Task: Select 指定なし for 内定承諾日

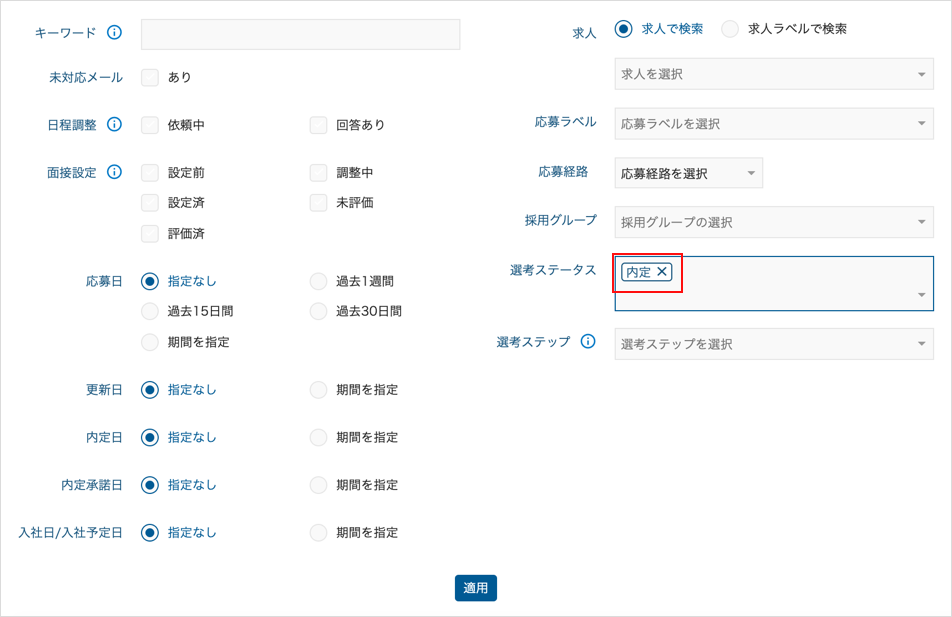Action: [x=150, y=485]
